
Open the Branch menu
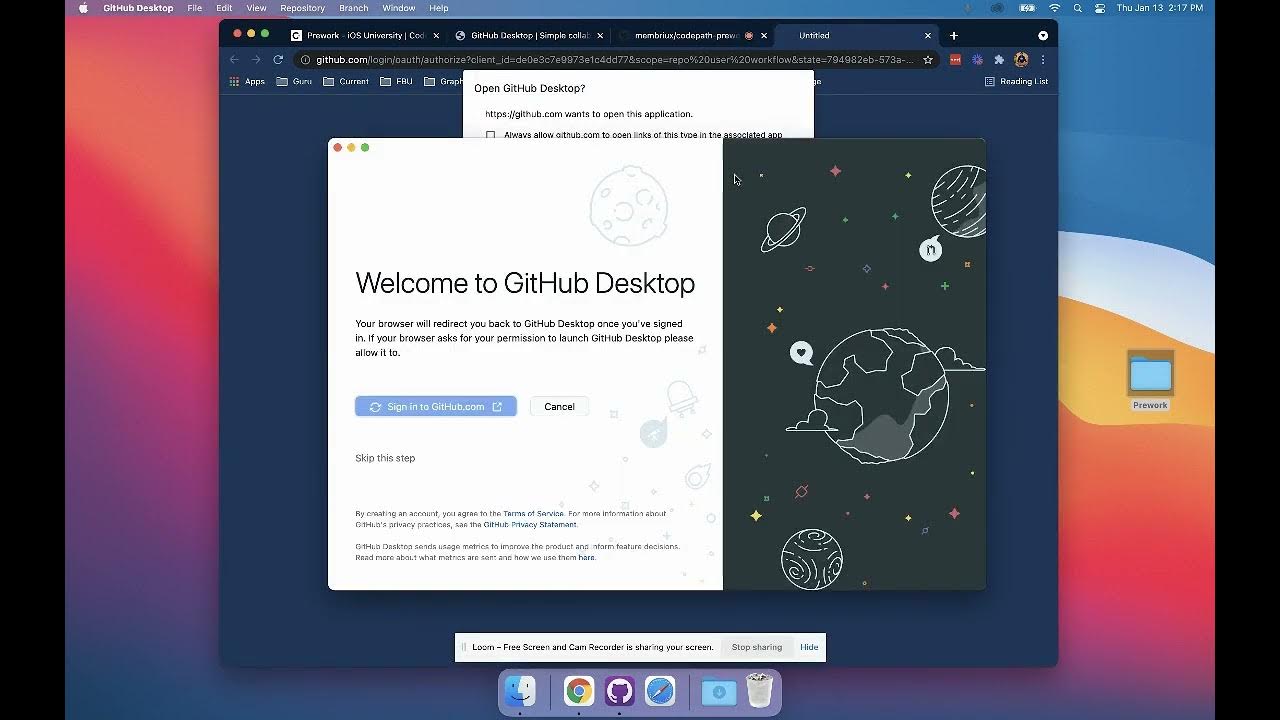click(x=353, y=8)
